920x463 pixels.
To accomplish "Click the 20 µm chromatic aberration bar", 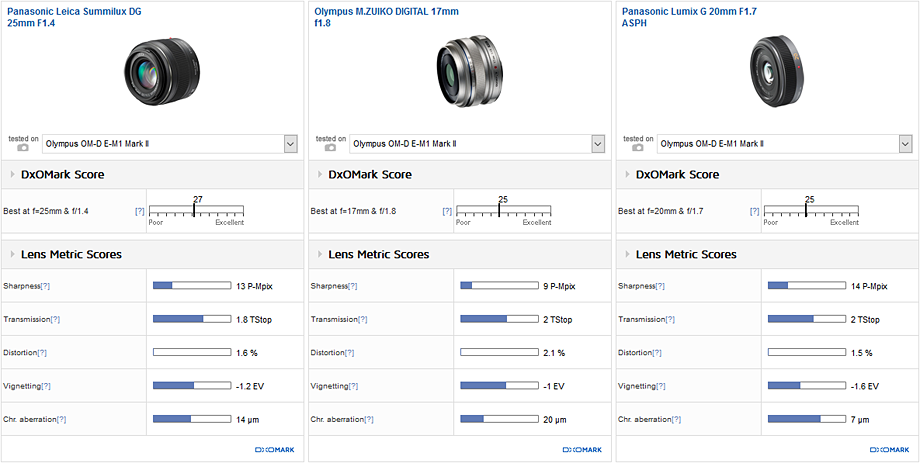I will click(499, 420).
